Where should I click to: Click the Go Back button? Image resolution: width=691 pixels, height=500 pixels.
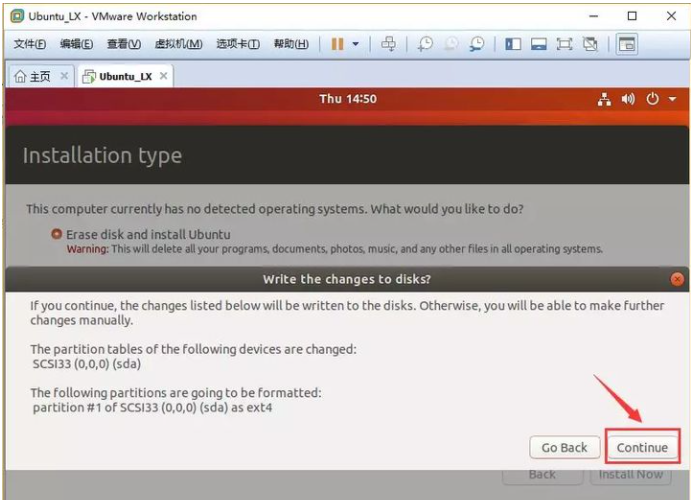tap(565, 447)
